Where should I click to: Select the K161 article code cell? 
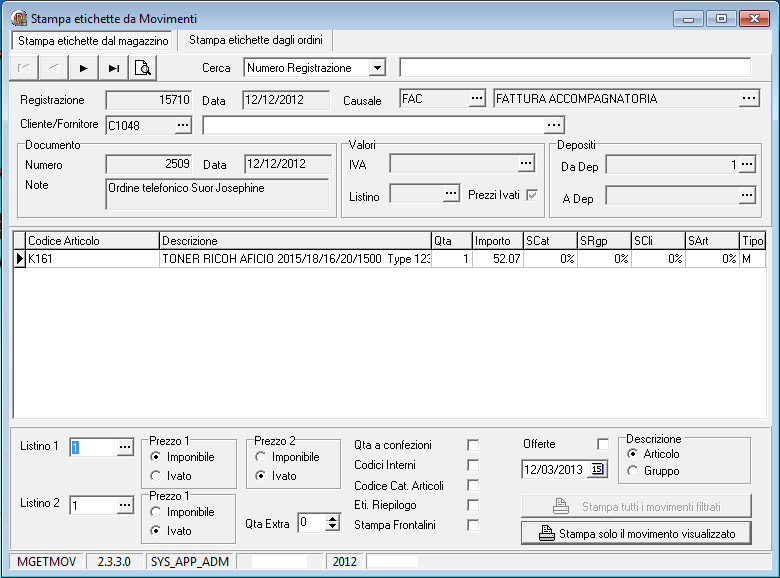pyautogui.click(x=92, y=259)
